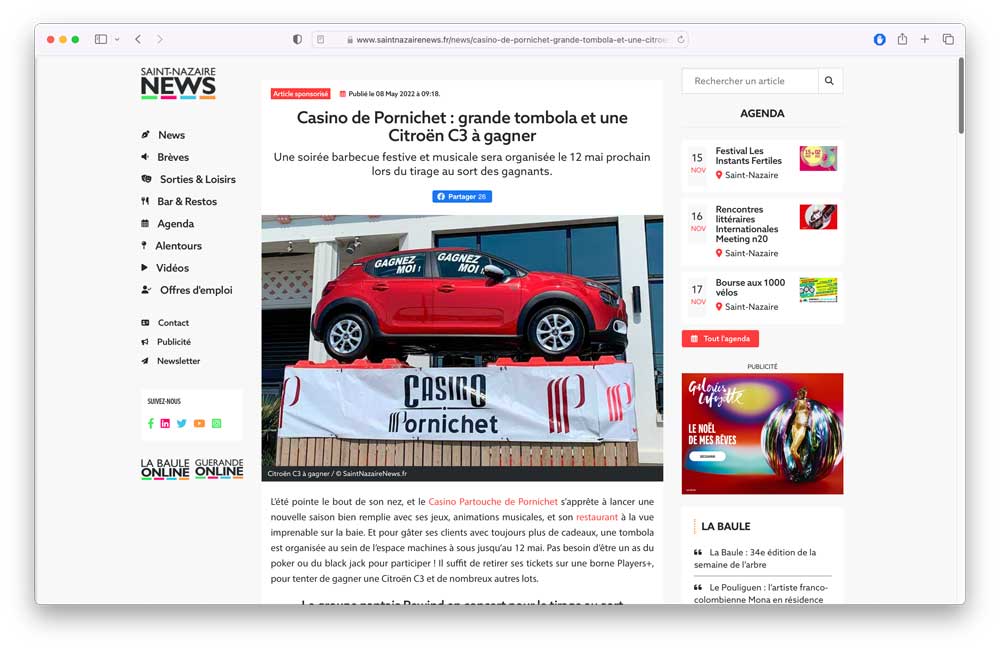Open the Facebook icon under Suivez-nous
Image resolution: width=1000 pixels, height=650 pixels.
pyautogui.click(x=150, y=422)
